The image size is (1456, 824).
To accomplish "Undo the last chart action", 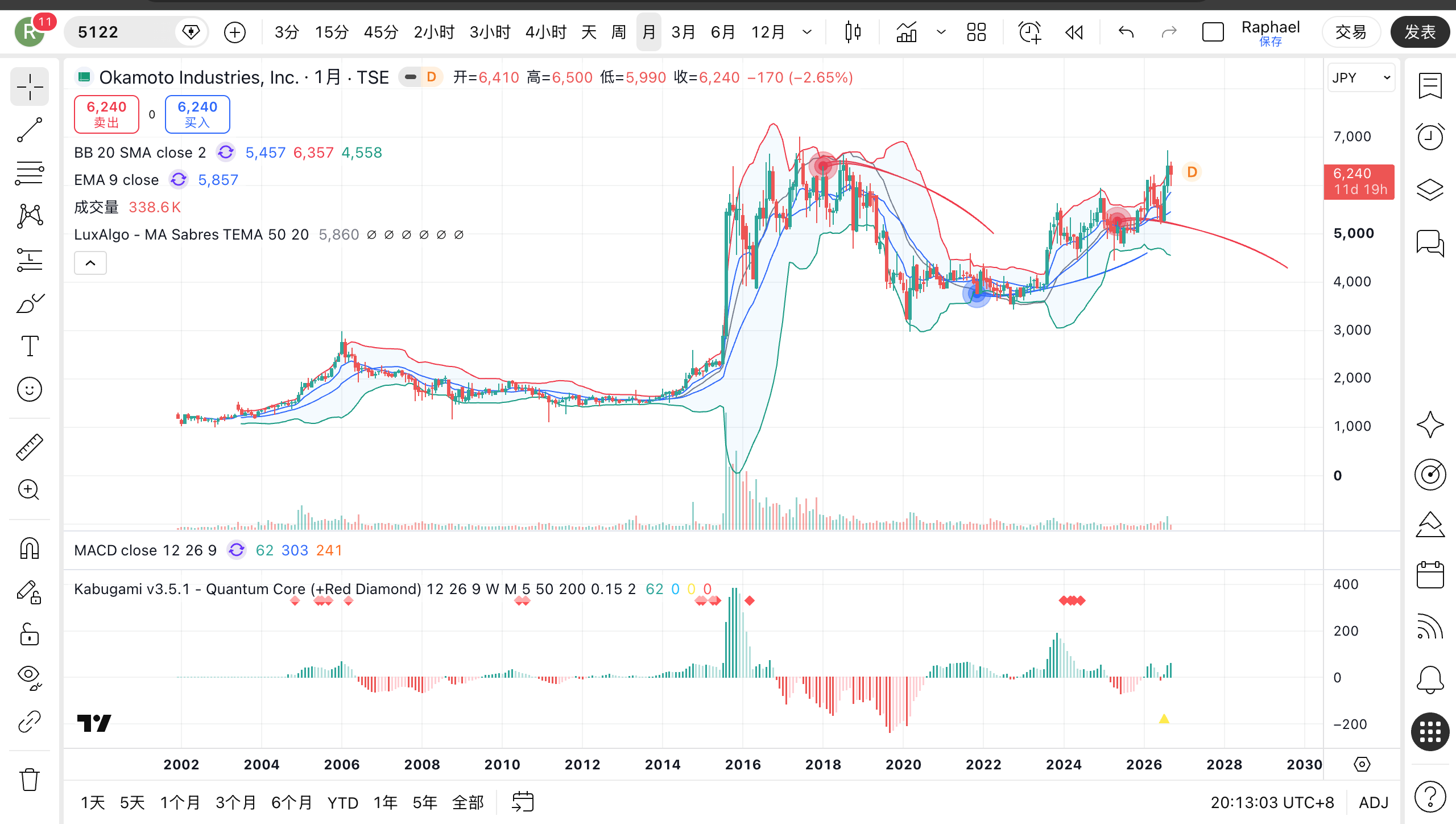I will [1126, 32].
